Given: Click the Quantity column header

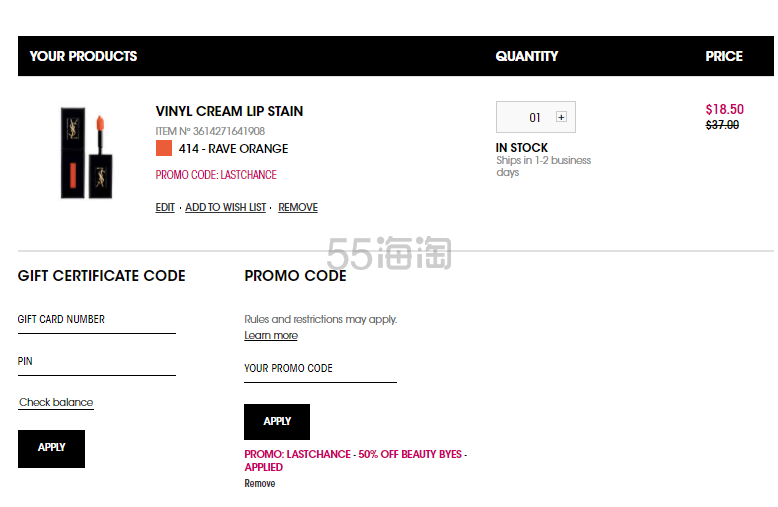Looking at the screenshot, I should click(526, 56).
